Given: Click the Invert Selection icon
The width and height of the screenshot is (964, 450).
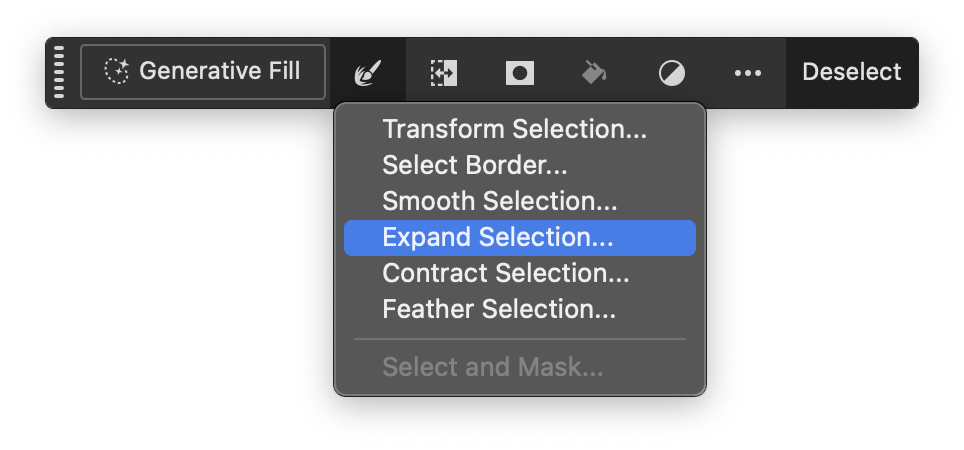Looking at the screenshot, I should (443, 73).
